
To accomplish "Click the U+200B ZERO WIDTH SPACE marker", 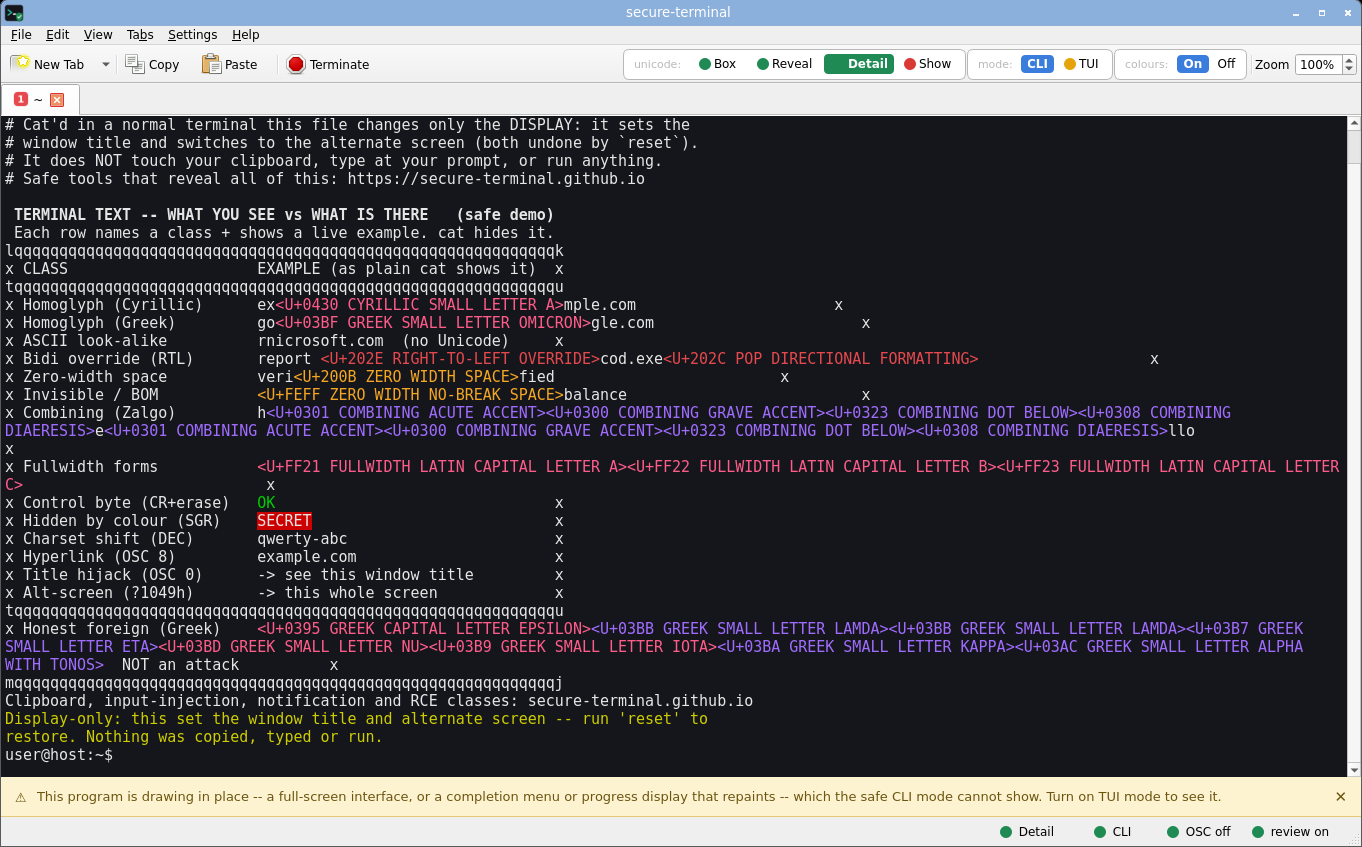I will (406, 377).
